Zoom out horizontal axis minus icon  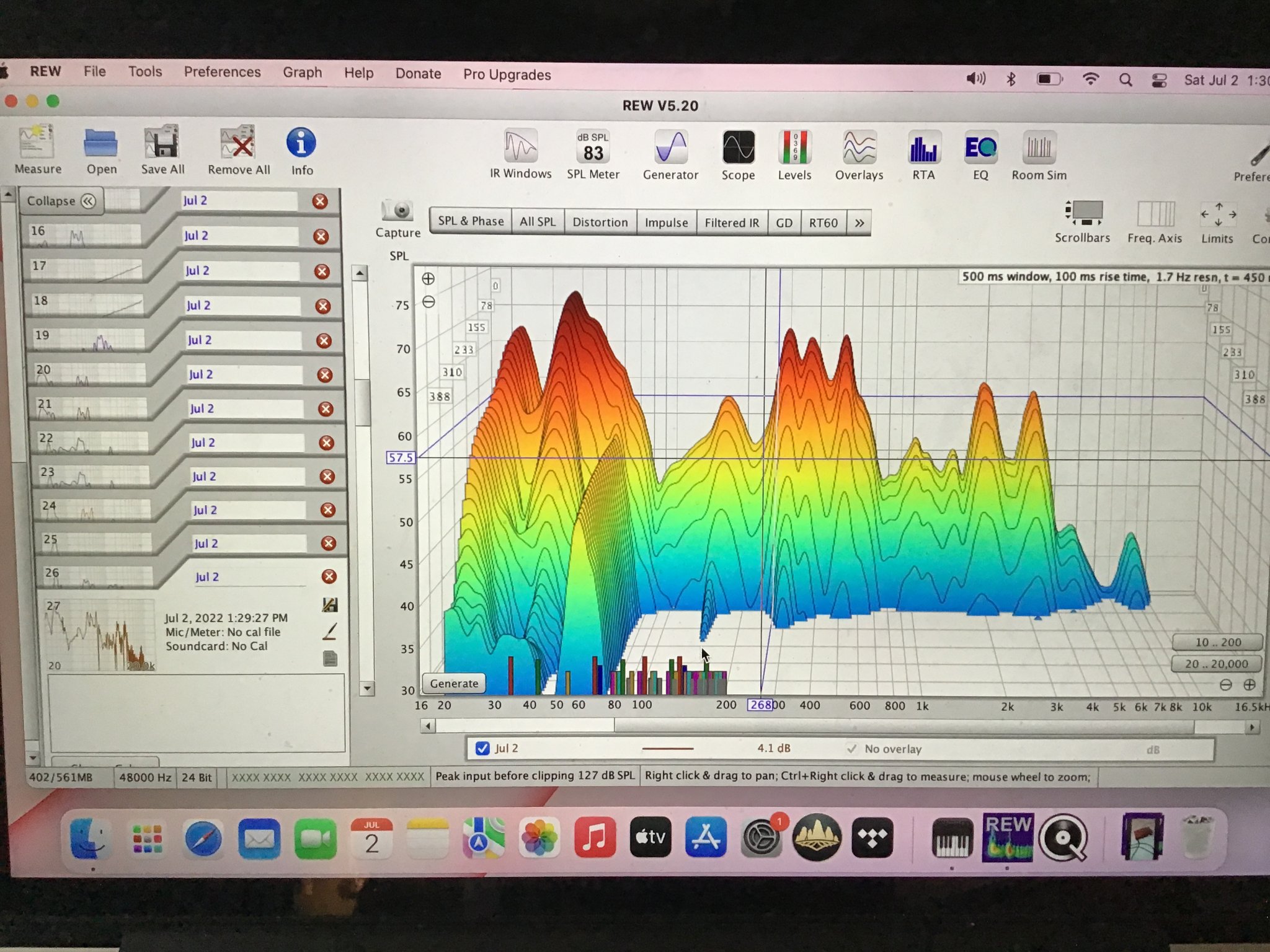1225,684
